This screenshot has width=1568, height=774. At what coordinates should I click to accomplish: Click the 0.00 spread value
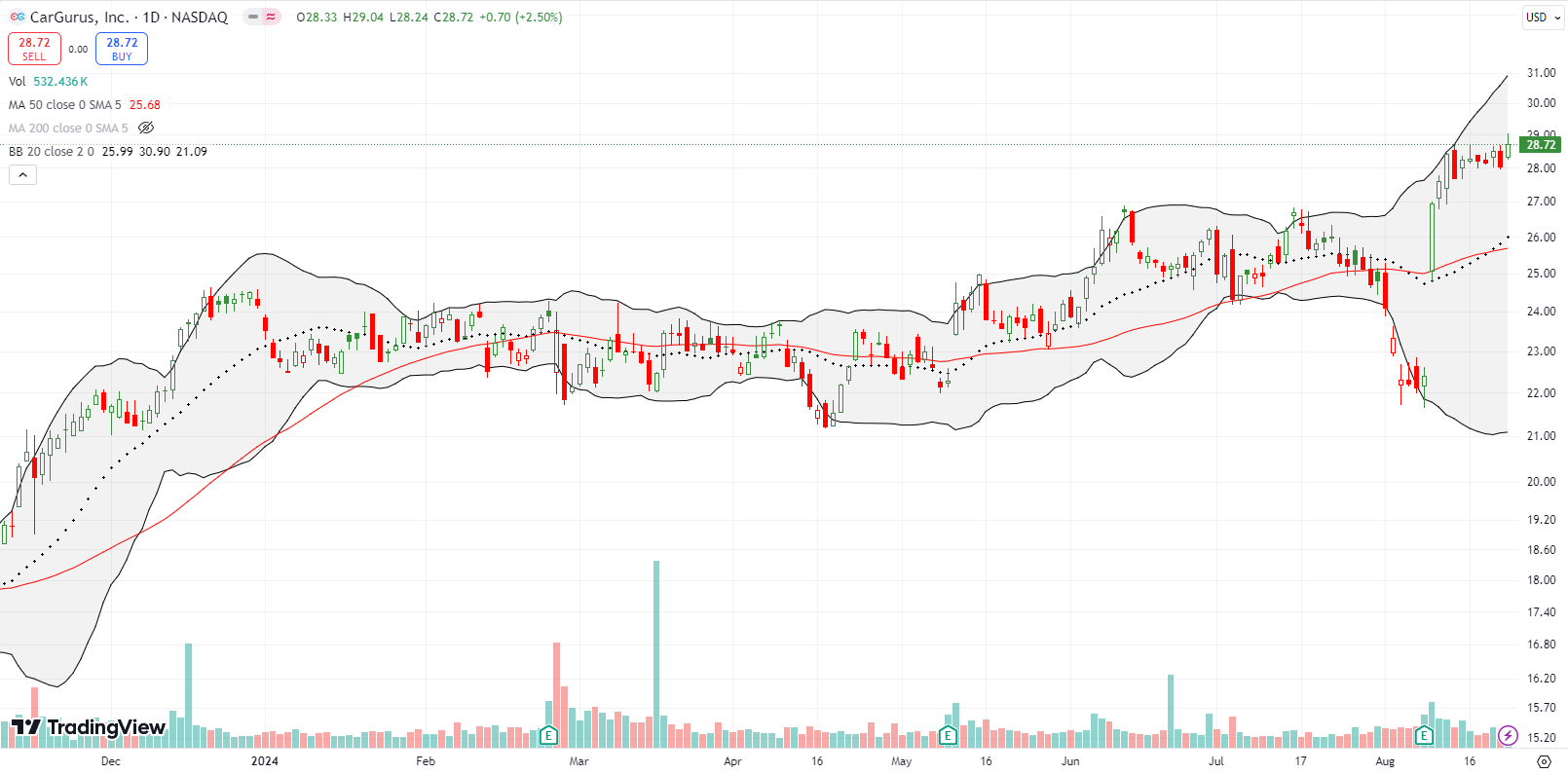pyautogui.click(x=78, y=49)
